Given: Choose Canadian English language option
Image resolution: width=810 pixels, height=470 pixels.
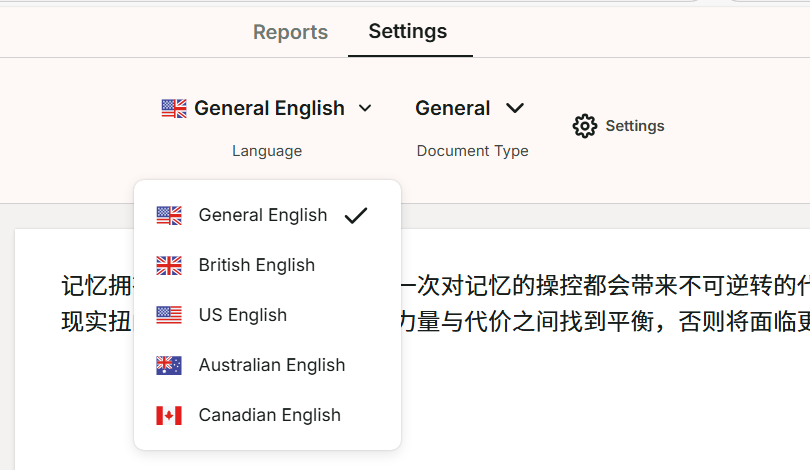Looking at the screenshot, I should [x=270, y=415].
